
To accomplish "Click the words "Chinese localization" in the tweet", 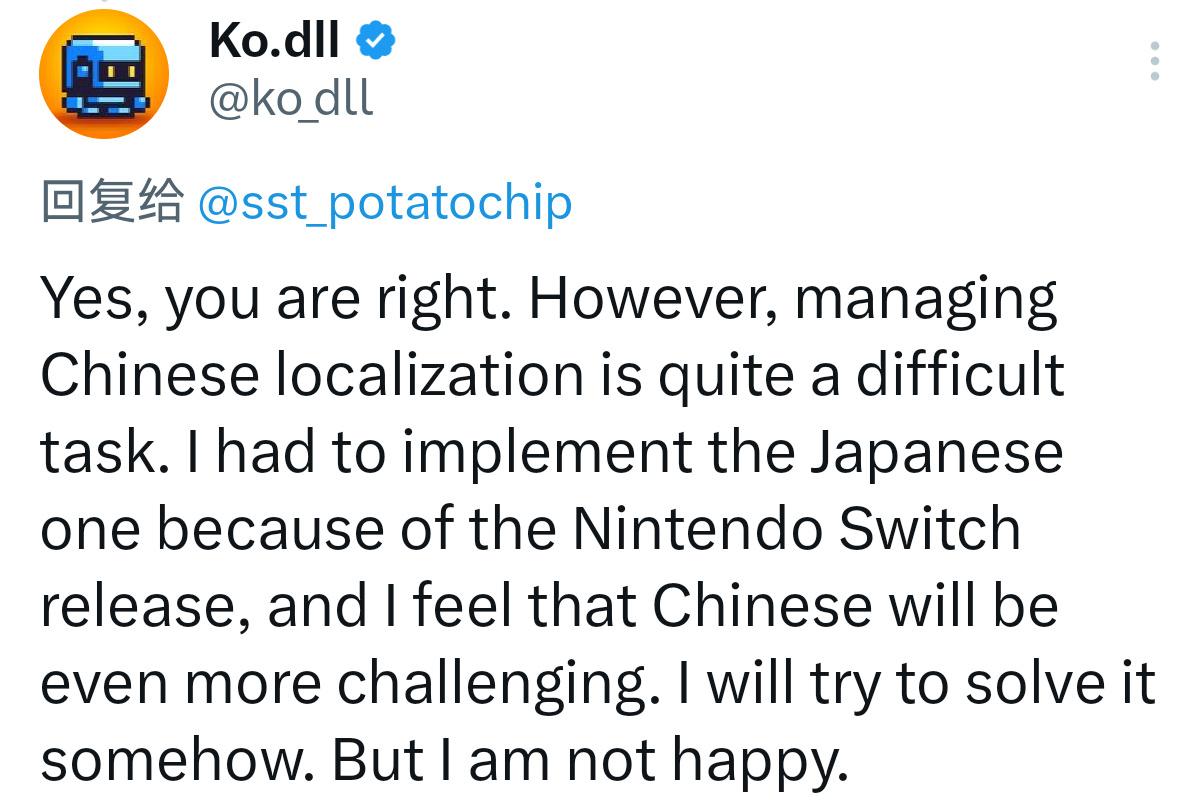I will click(x=312, y=374).
